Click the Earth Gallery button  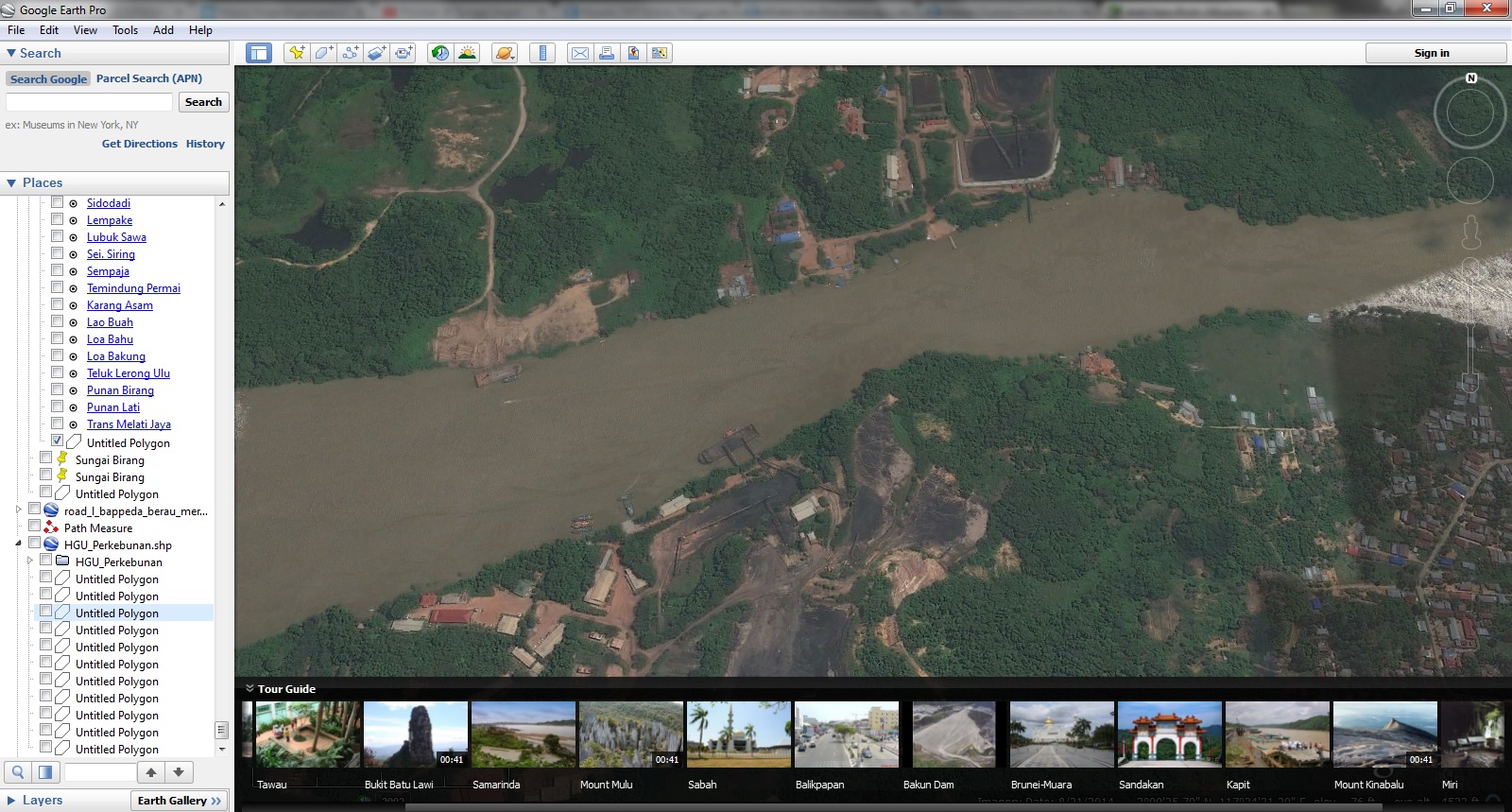(x=179, y=801)
